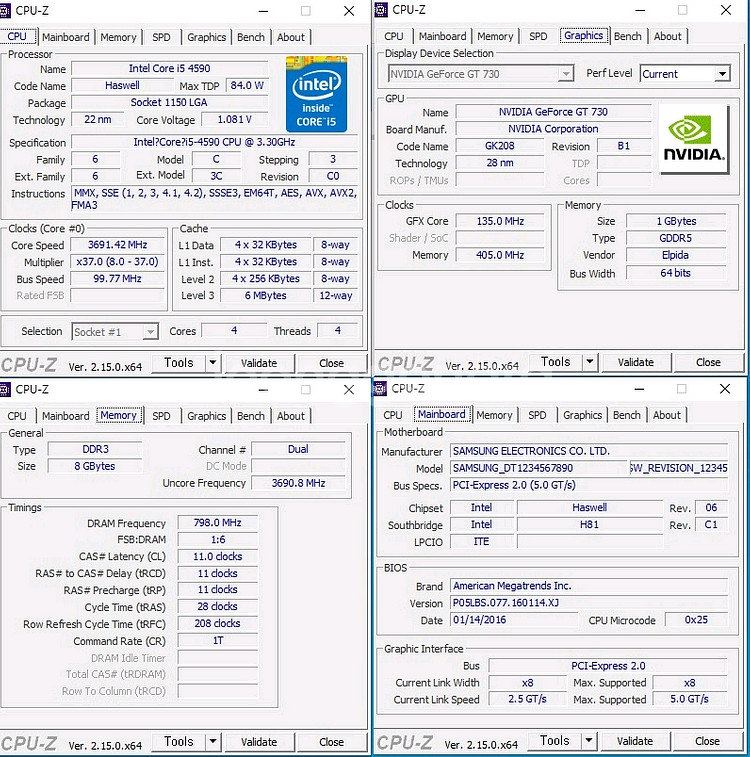750x757 pixels.
Task: Click Tools button in Graphics window
Action: pyautogui.click(x=556, y=362)
